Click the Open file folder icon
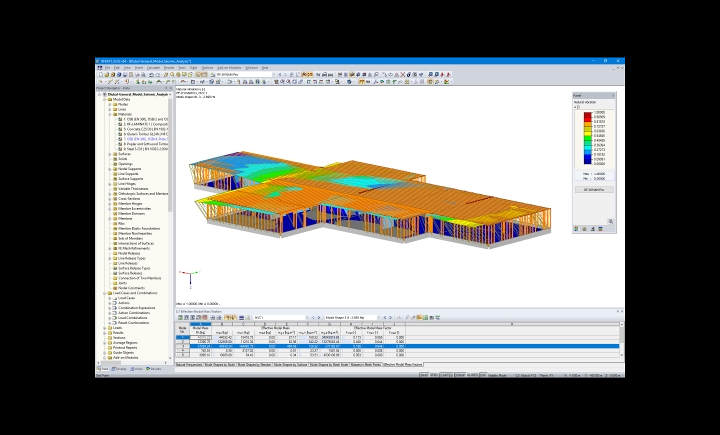This screenshot has width=720, height=435. (107, 74)
